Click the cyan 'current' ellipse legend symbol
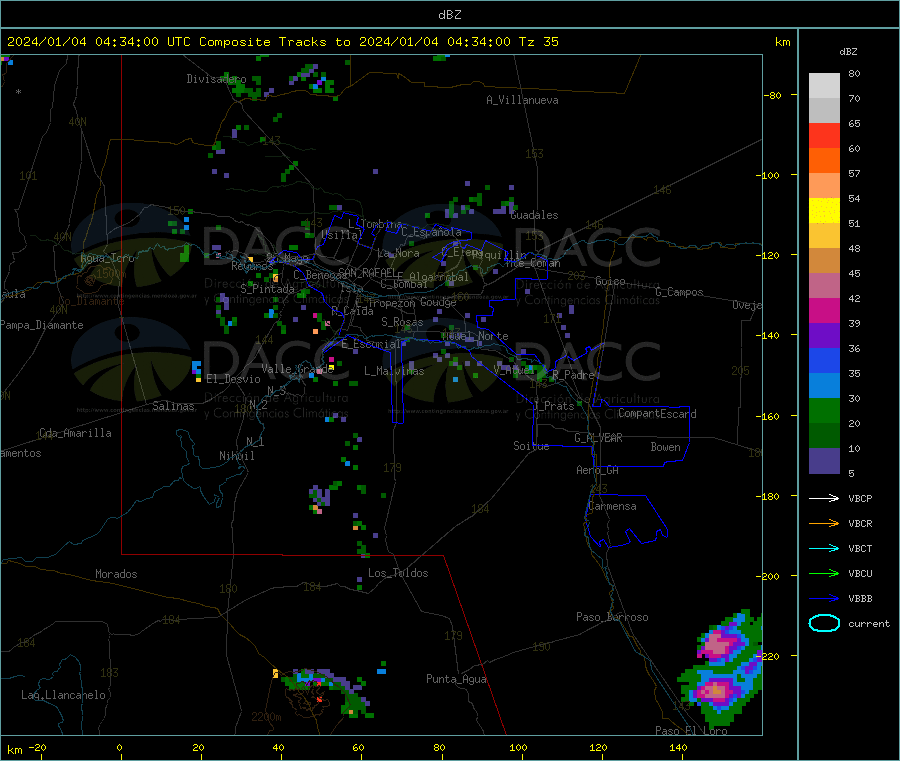Image resolution: width=900 pixels, height=761 pixels. tap(824, 623)
